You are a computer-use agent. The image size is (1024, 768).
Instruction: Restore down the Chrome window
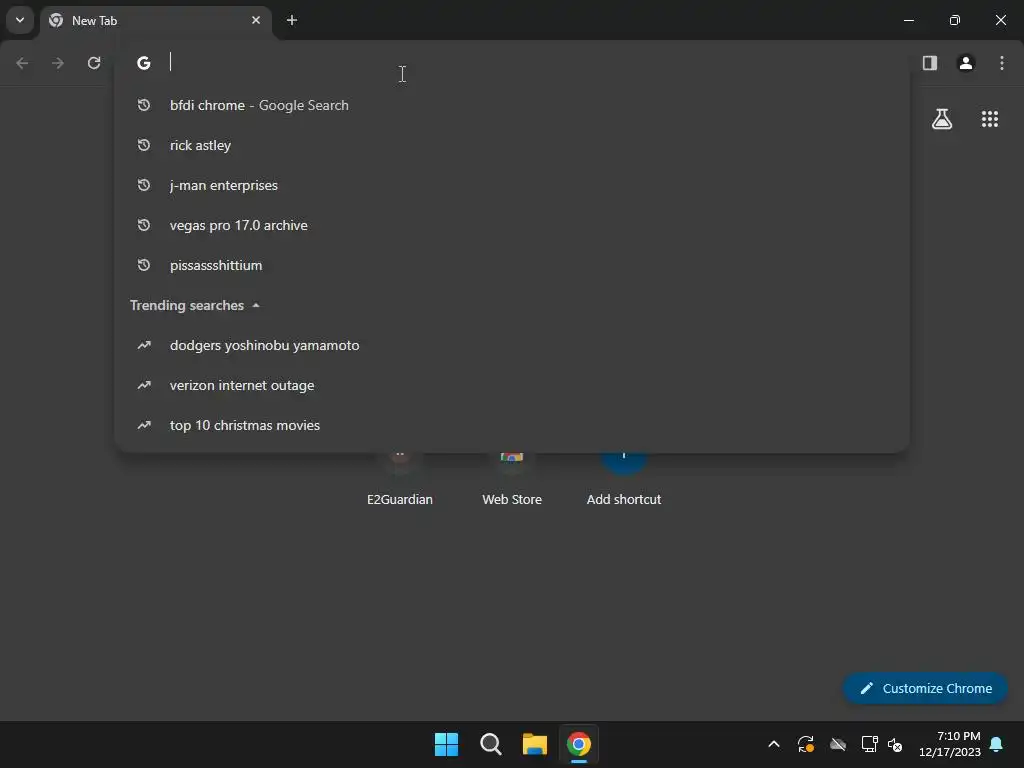pos(955,20)
